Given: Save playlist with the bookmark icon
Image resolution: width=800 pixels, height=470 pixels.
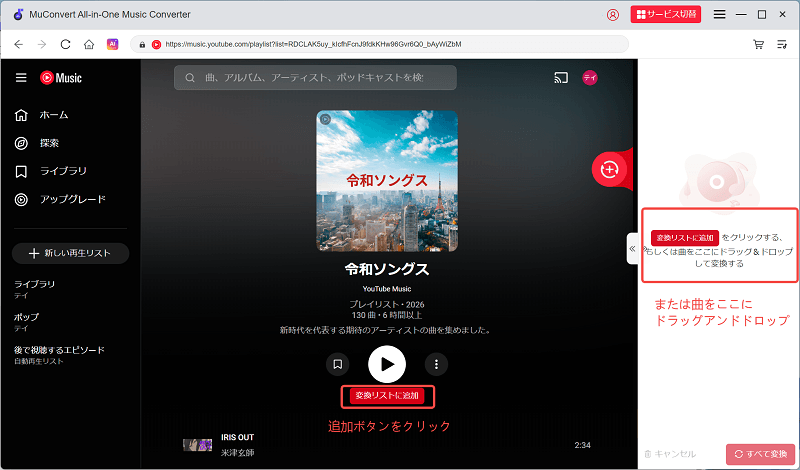Looking at the screenshot, I should [338, 364].
